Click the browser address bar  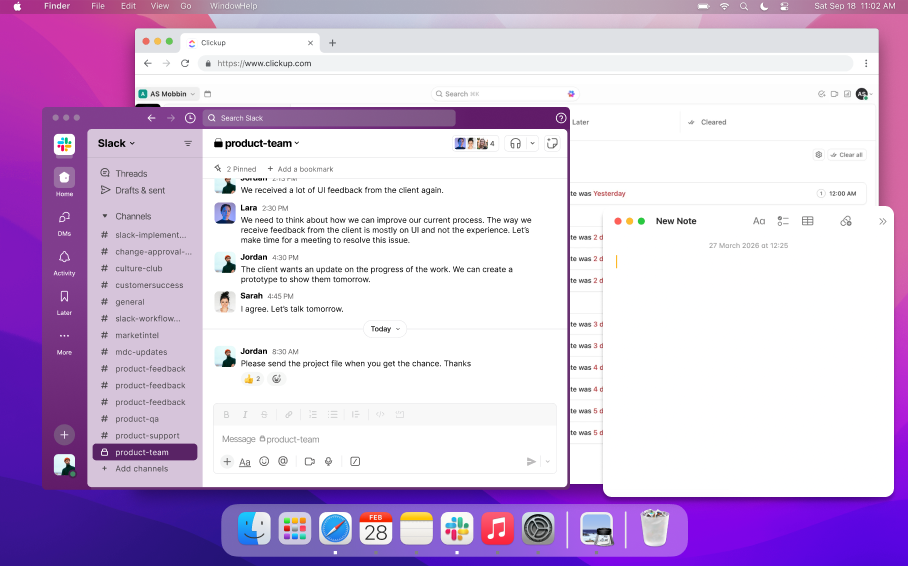click(x=526, y=63)
